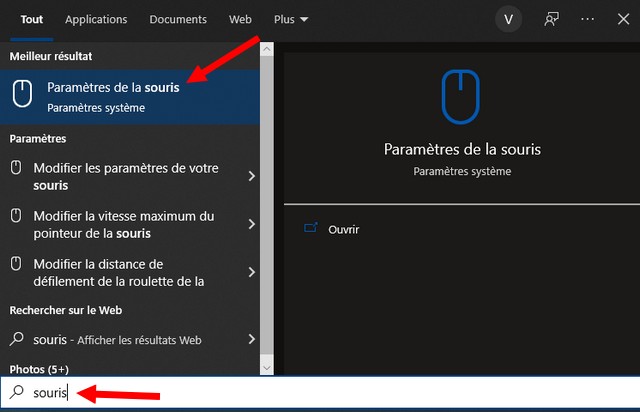
Task: Click Ouvrir to open mouse settings
Action: click(343, 229)
